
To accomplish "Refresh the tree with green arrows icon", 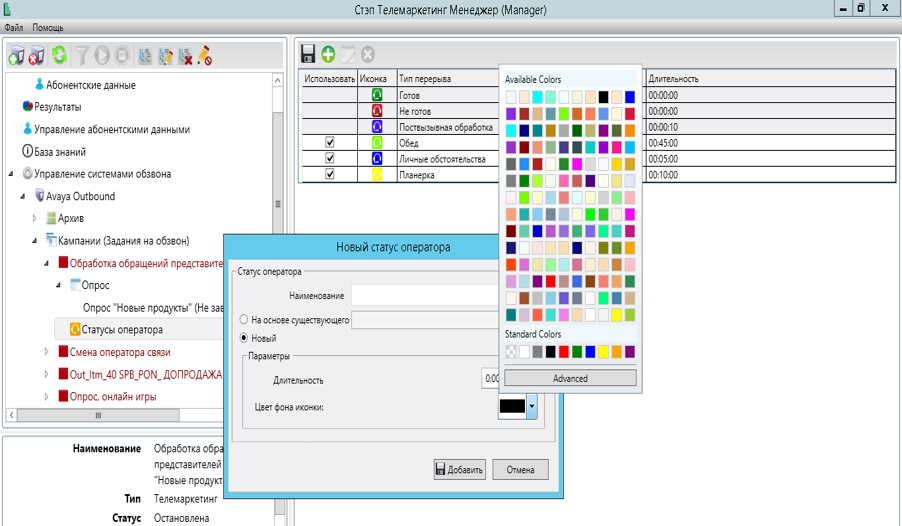I will pyautogui.click(x=59, y=55).
